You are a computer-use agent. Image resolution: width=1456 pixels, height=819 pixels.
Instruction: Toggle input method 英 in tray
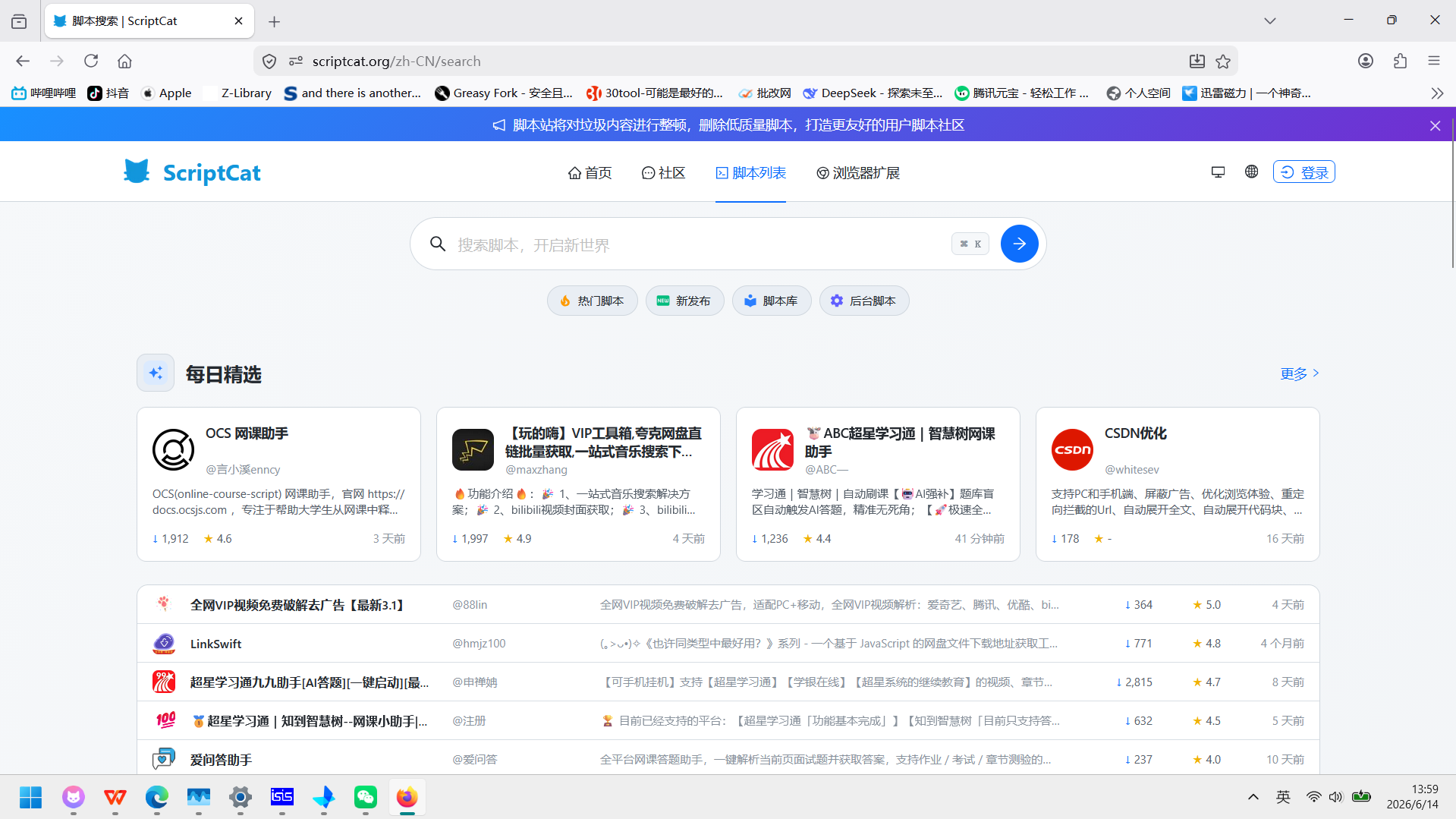[x=1283, y=797]
